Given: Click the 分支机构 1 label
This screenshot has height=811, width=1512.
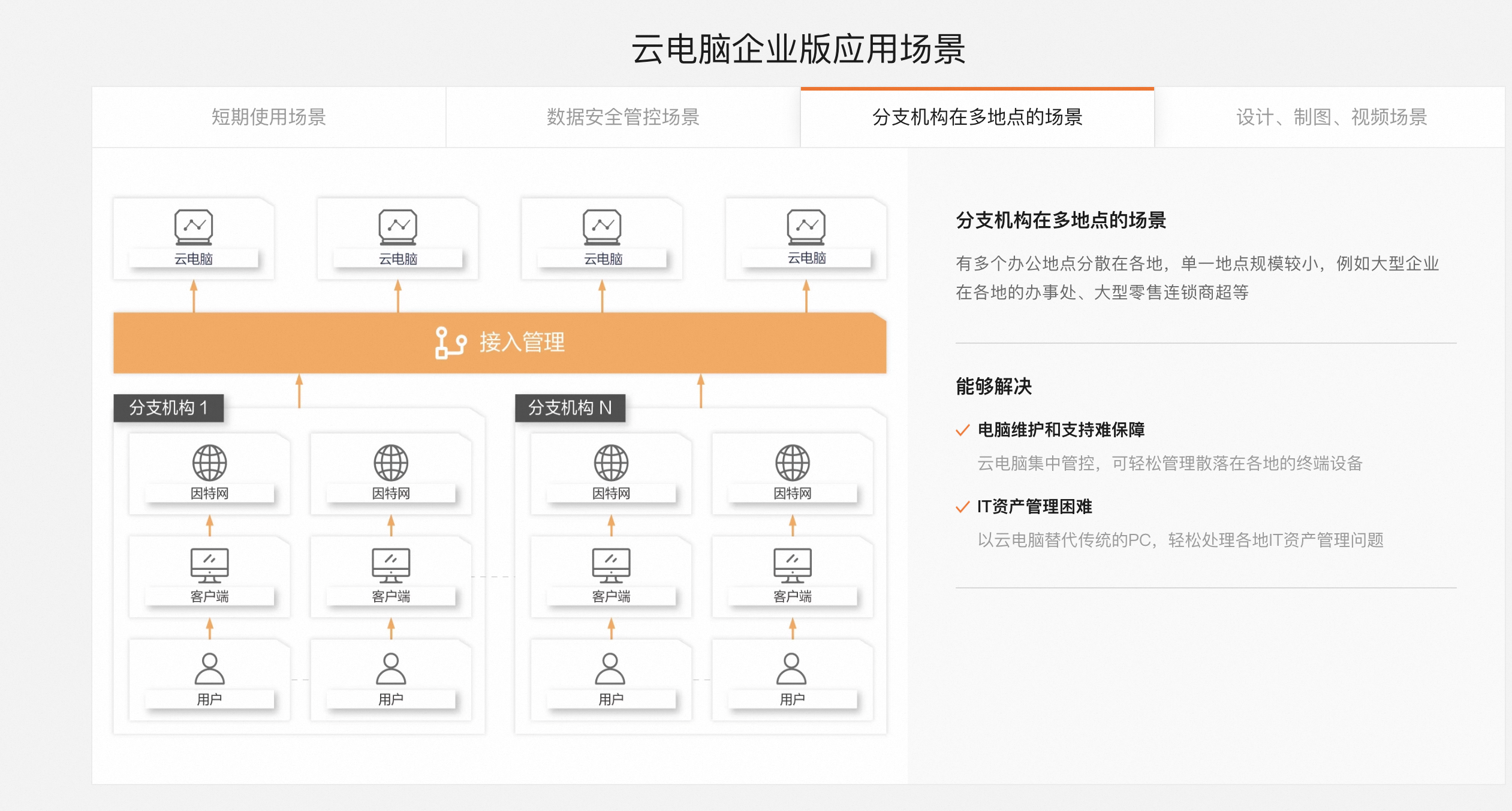Looking at the screenshot, I should click(x=168, y=408).
